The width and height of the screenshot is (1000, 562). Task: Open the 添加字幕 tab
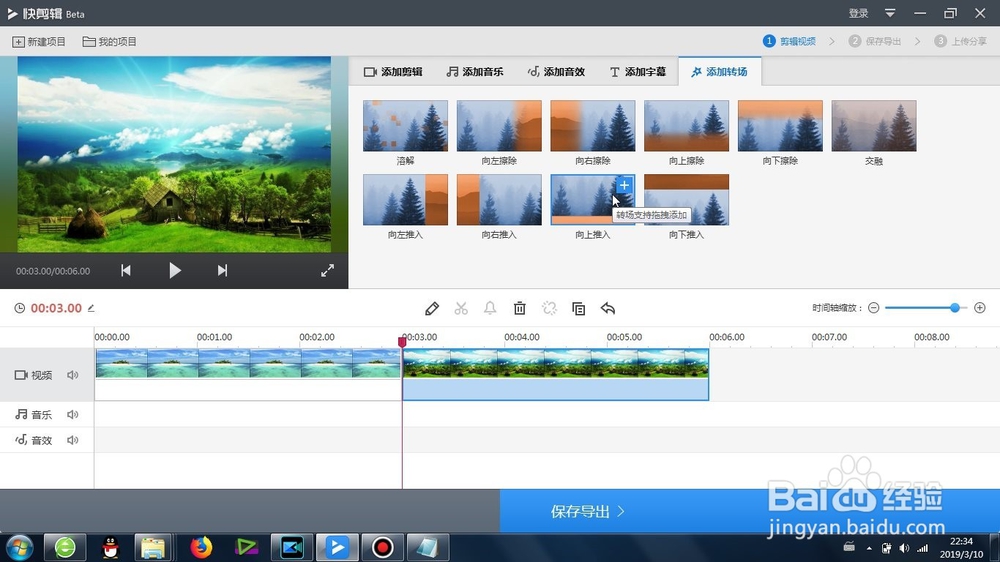click(637, 71)
